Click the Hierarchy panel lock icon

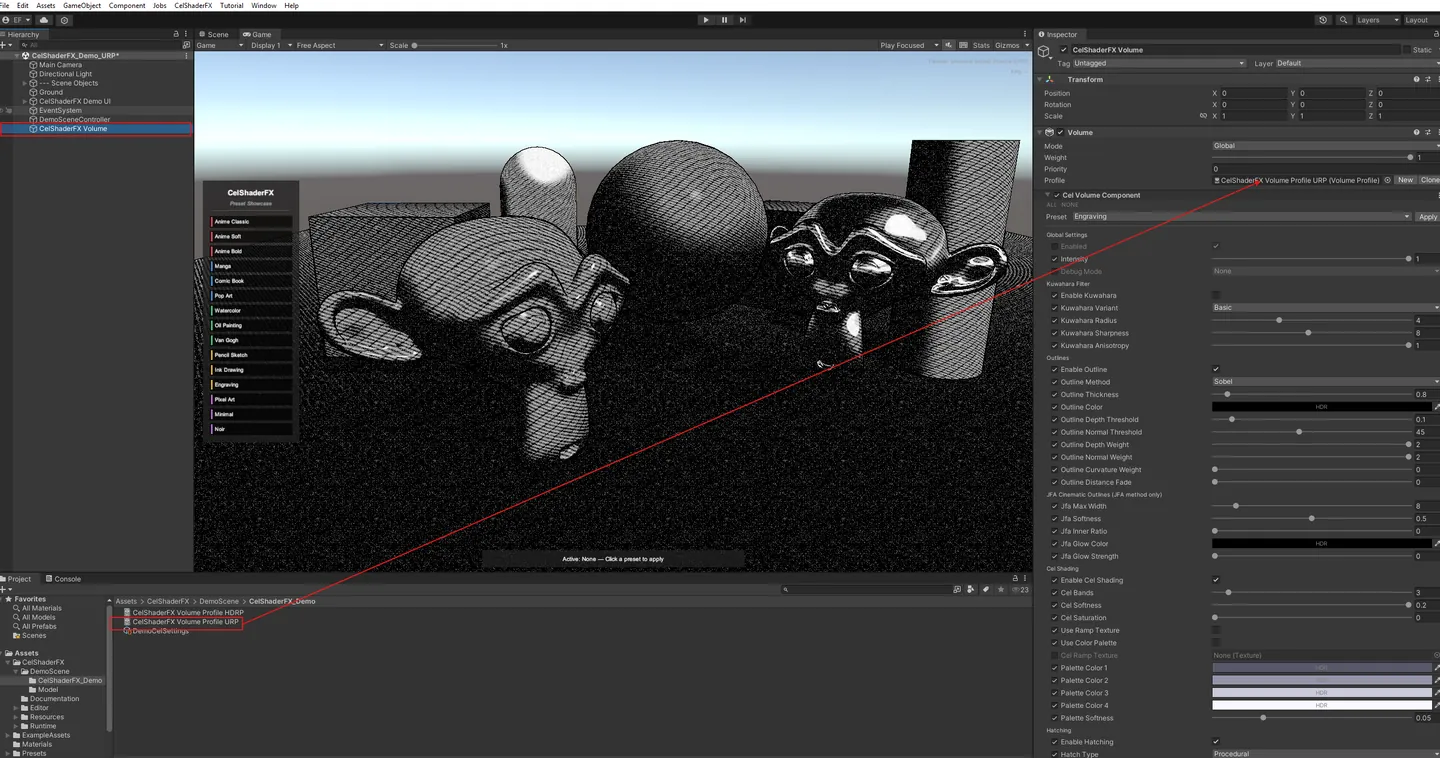177,34
